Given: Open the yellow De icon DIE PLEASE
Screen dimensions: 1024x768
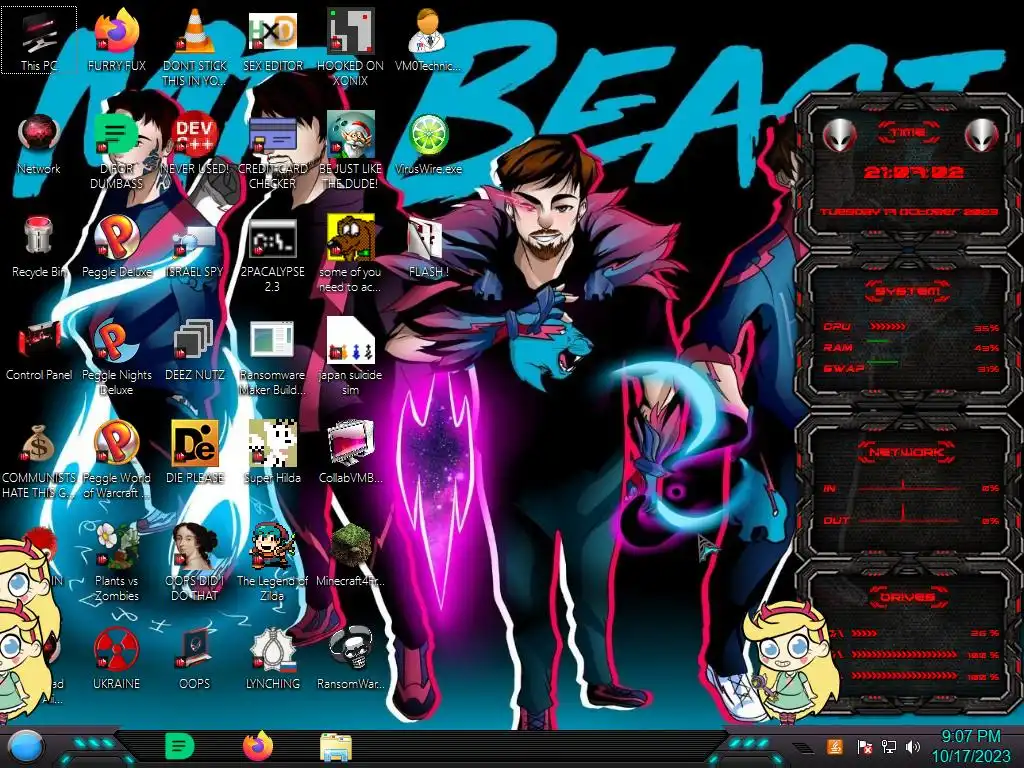Looking at the screenshot, I should tap(195, 453).
